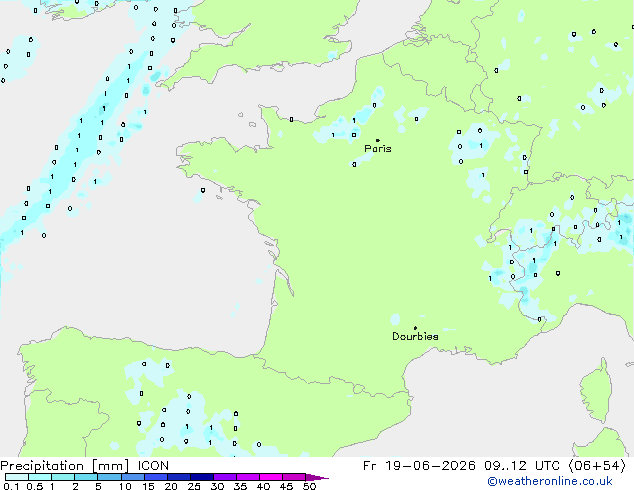Click the Dourbies city label
The height and width of the screenshot is (490, 634).
(415, 336)
